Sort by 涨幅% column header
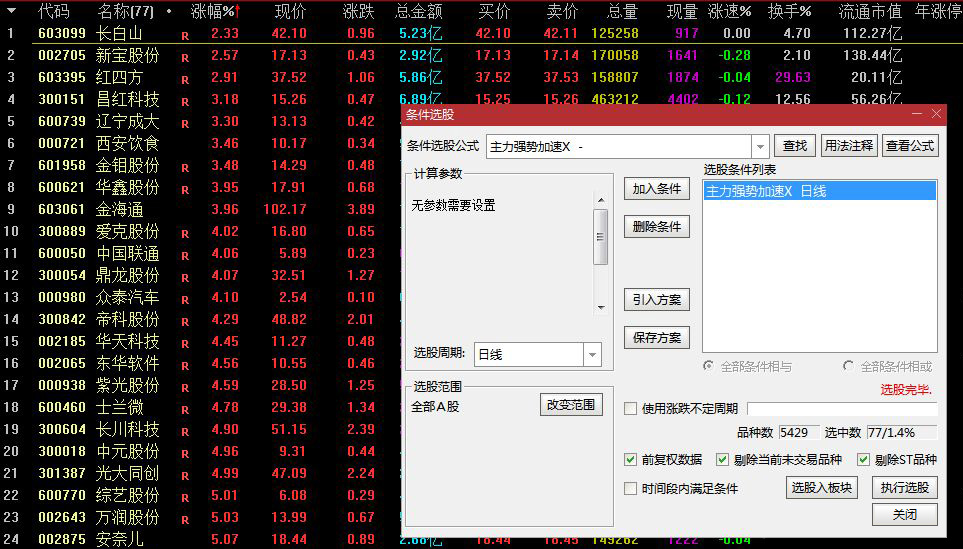 pos(216,11)
